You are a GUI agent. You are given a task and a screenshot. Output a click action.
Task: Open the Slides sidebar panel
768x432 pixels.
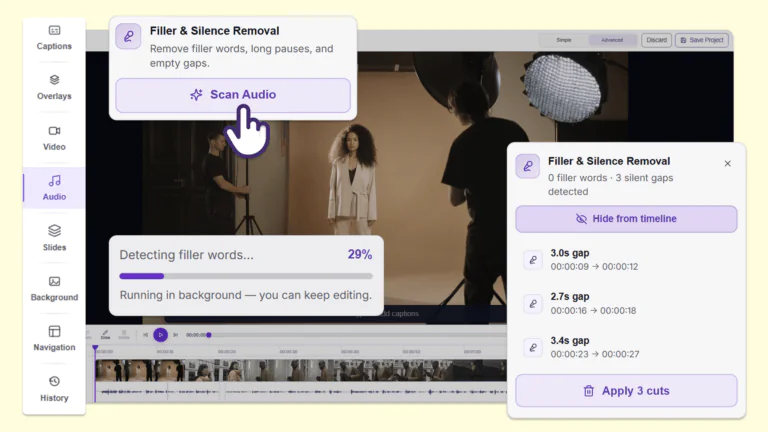(54, 238)
